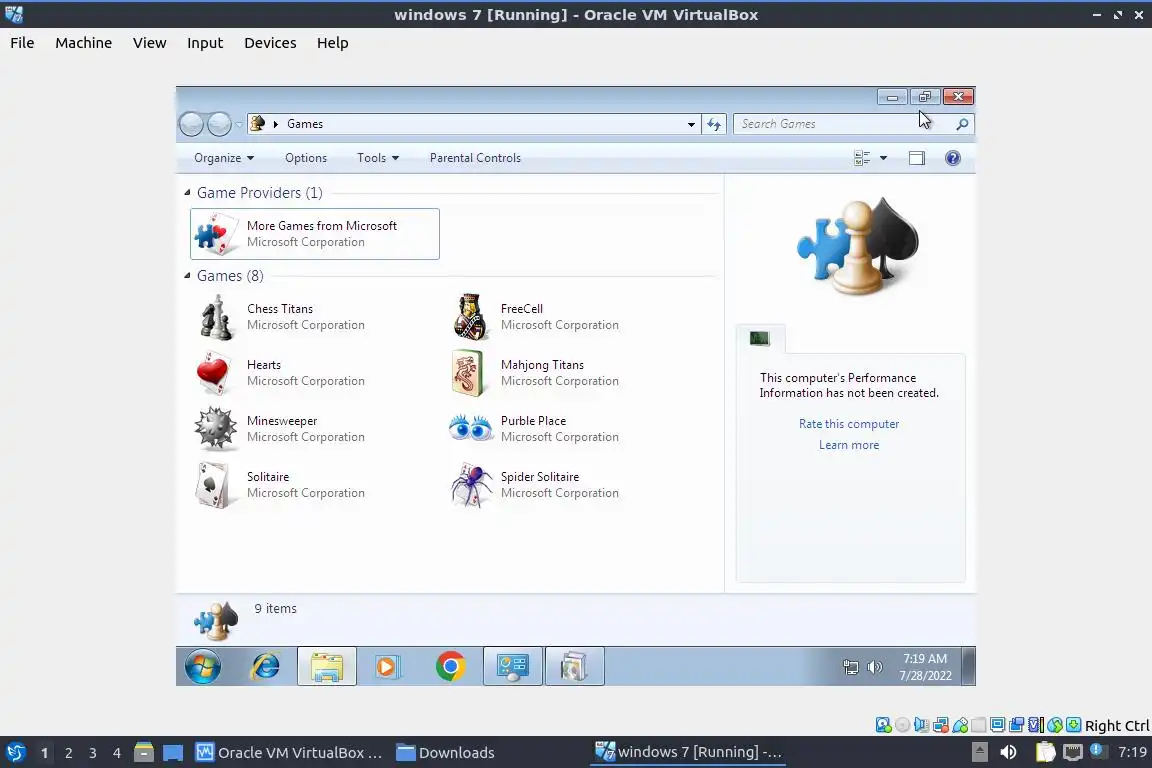The width and height of the screenshot is (1152, 768).
Task: Select the Hearts game icon
Action: click(214, 373)
